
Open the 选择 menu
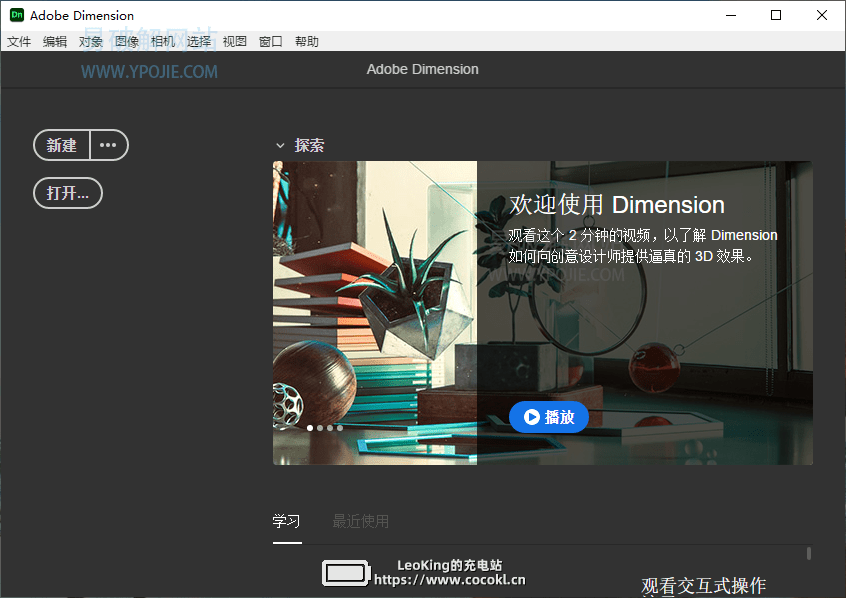[199, 42]
